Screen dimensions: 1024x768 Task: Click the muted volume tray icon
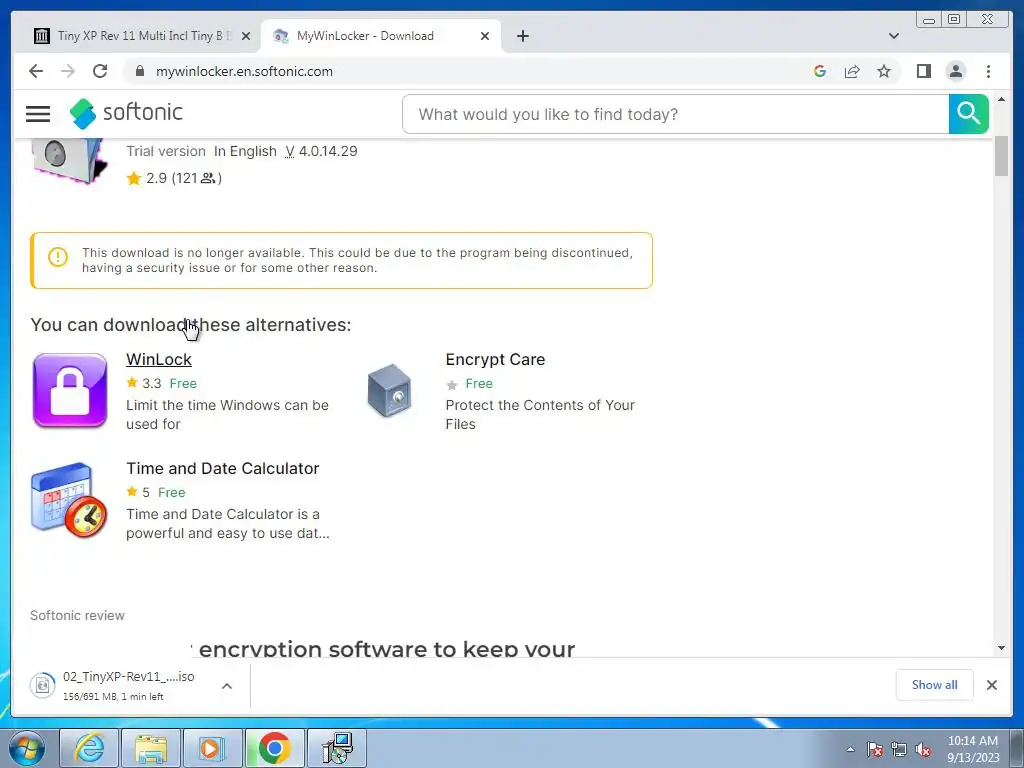coord(923,749)
